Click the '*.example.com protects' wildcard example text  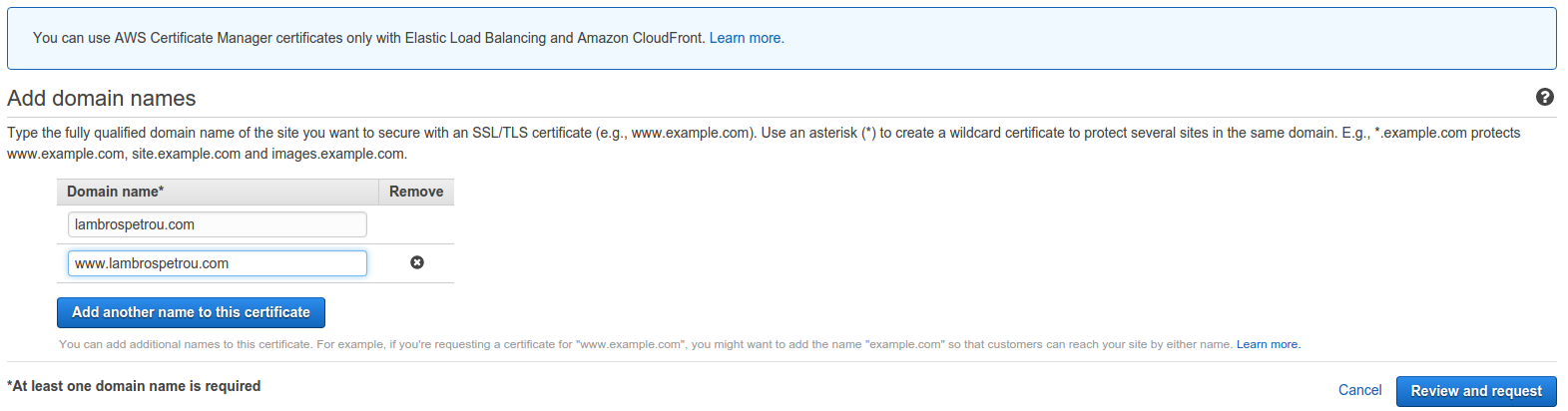pos(1447,133)
